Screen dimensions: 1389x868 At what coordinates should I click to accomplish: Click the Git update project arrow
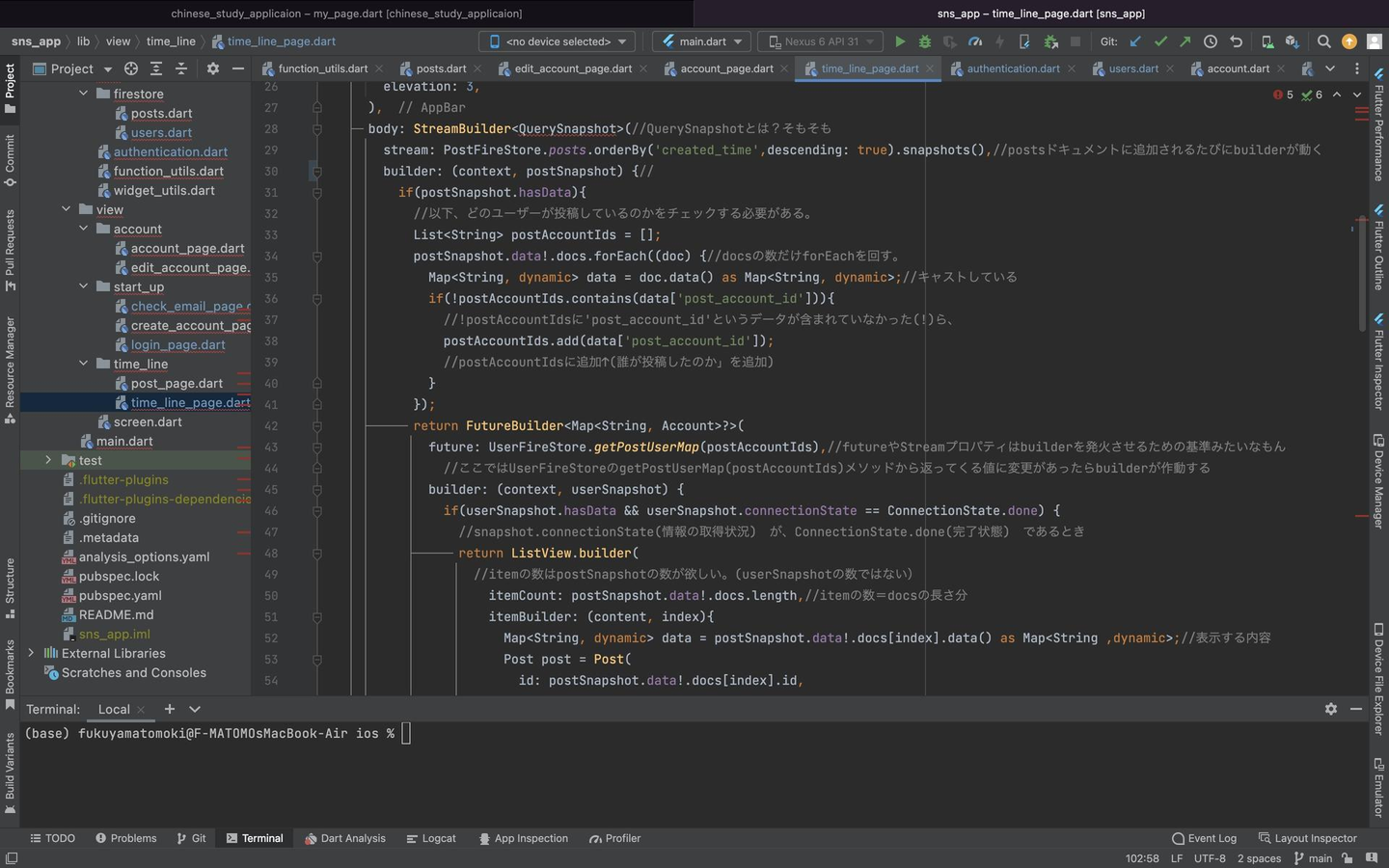pyautogui.click(x=1135, y=41)
